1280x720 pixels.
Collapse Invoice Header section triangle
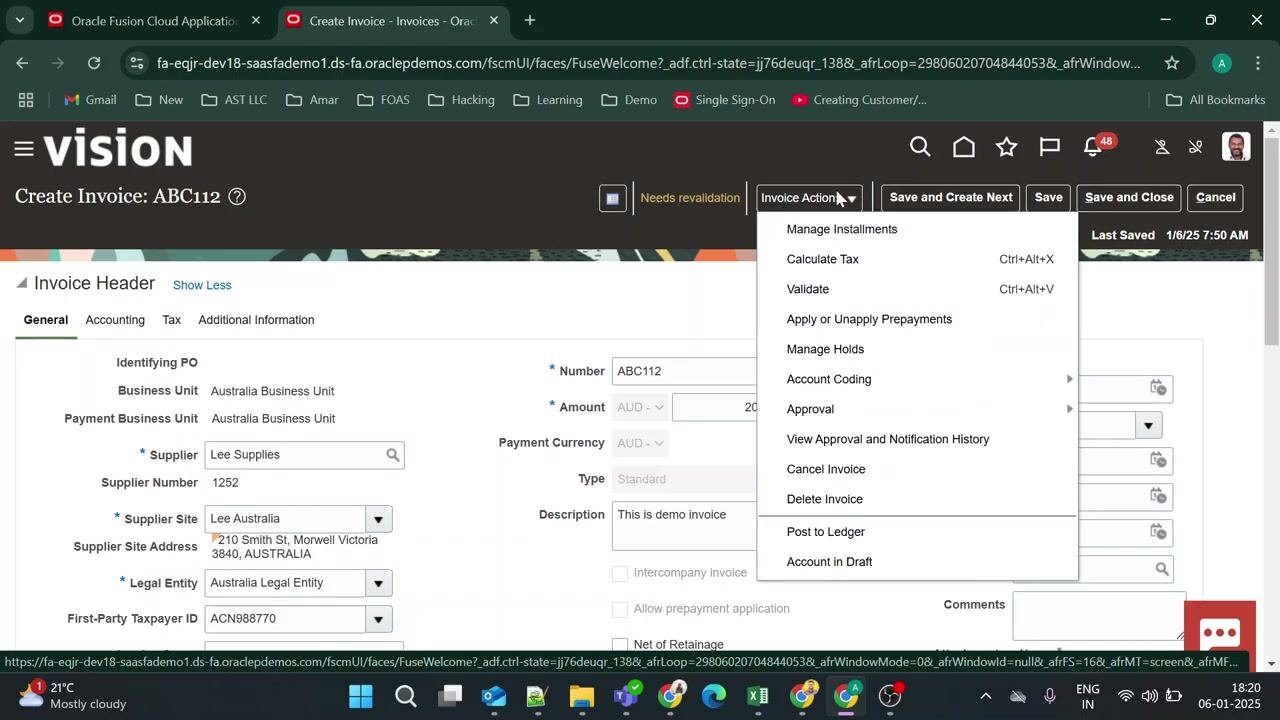pos(22,284)
